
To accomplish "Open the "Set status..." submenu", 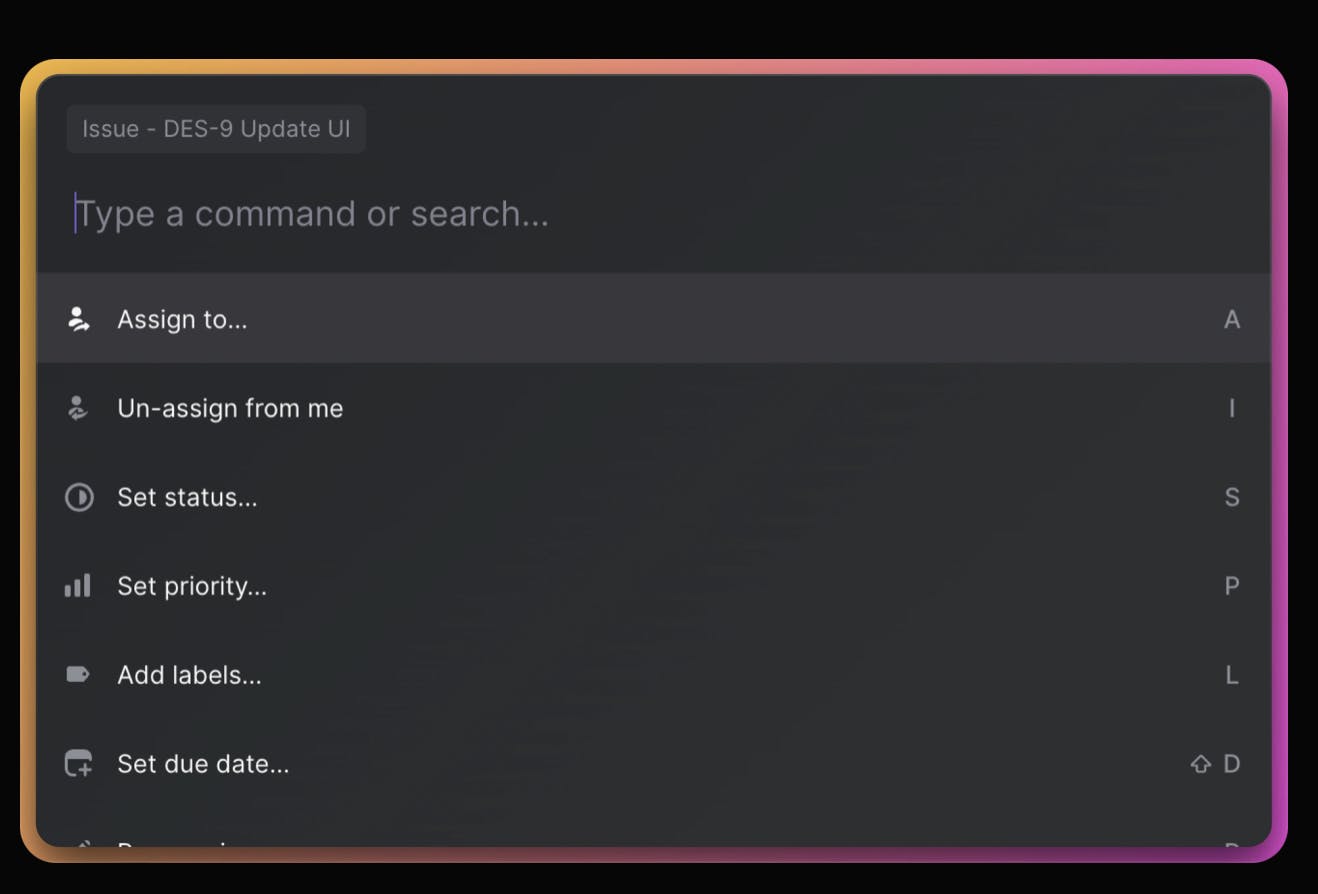I will [x=187, y=497].
